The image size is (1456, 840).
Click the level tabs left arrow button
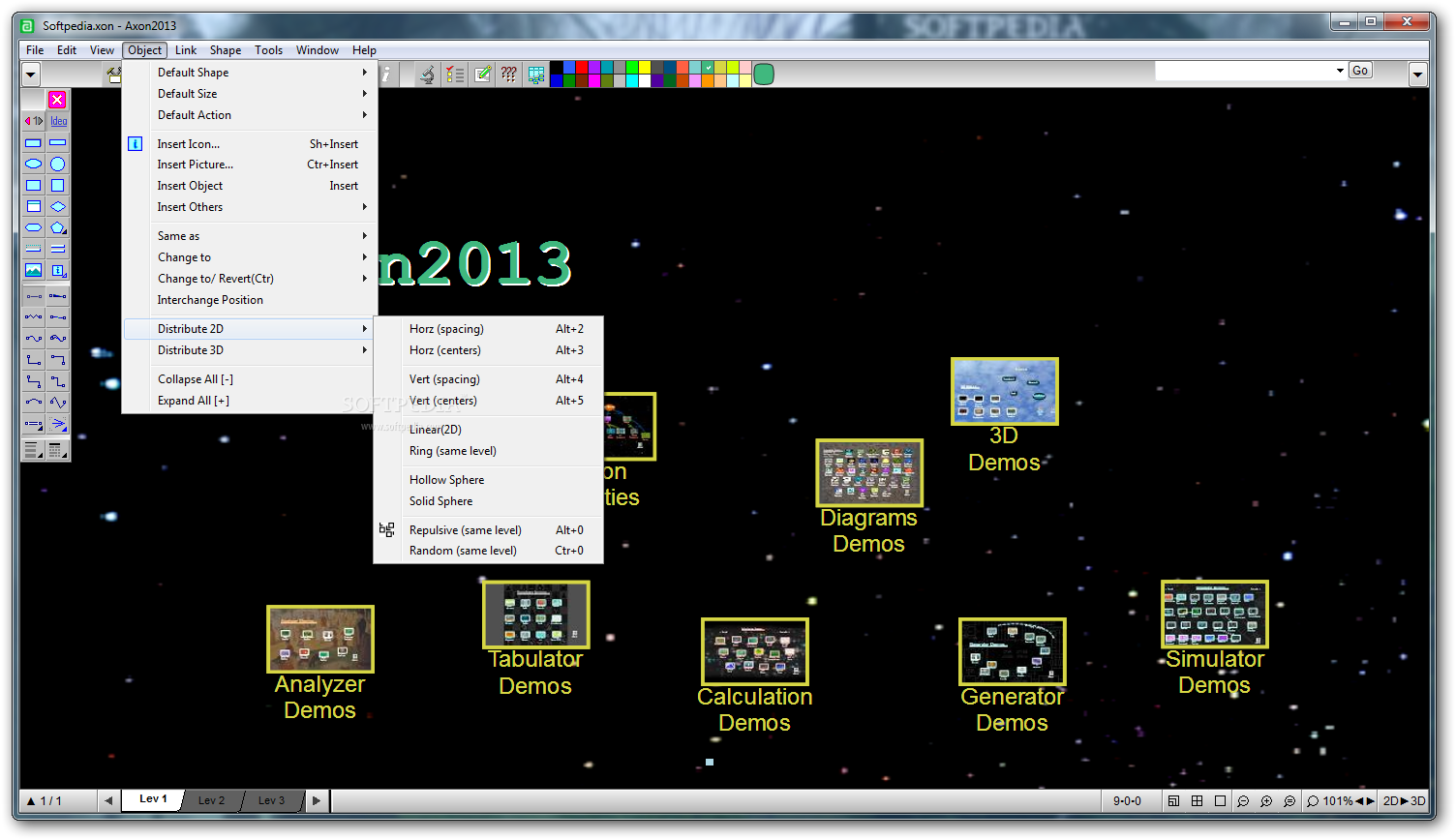[x=108, y=800]
